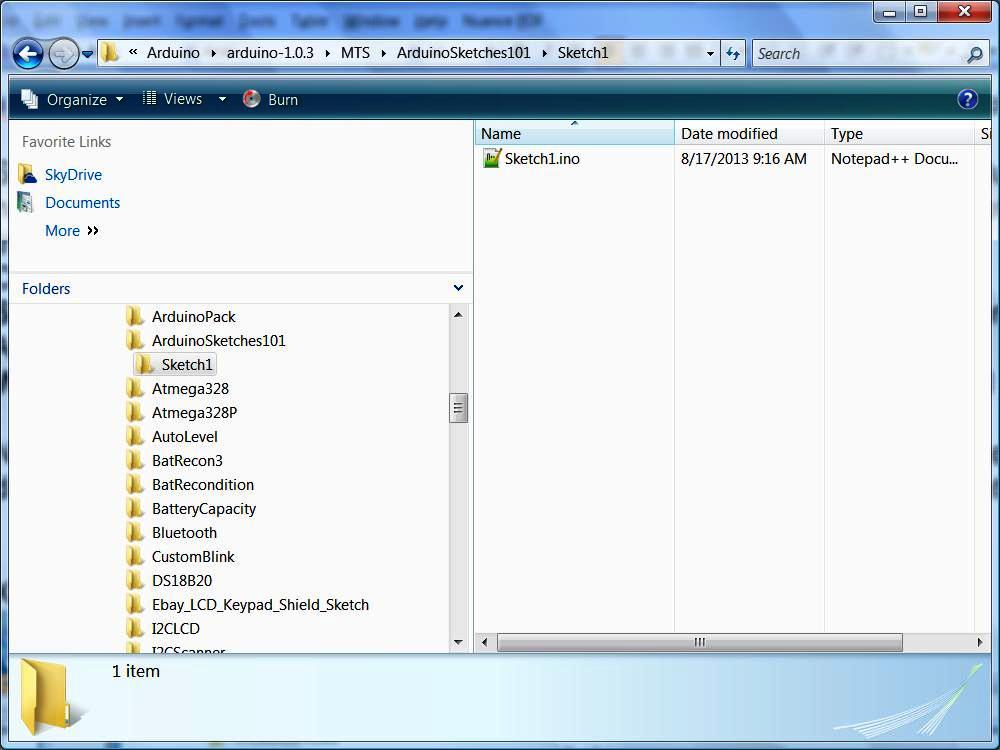Open address bar history dropdown
Image resolution: width=1000 pixels, height=750 pixels.
(x=710, y=54)
